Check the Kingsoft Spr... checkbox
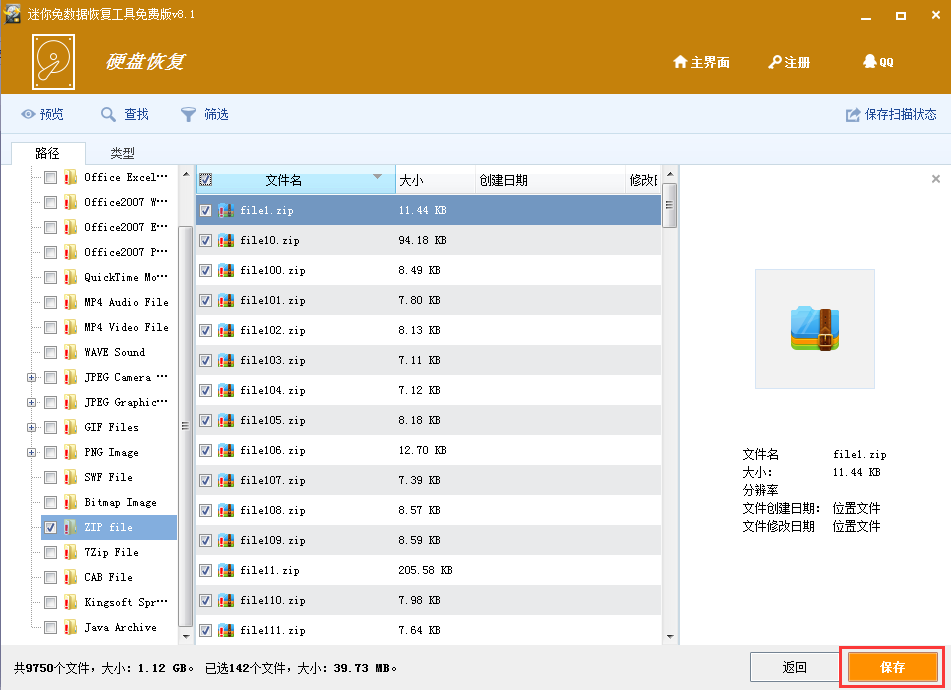 pyautogui.click(x=51, y=603)
